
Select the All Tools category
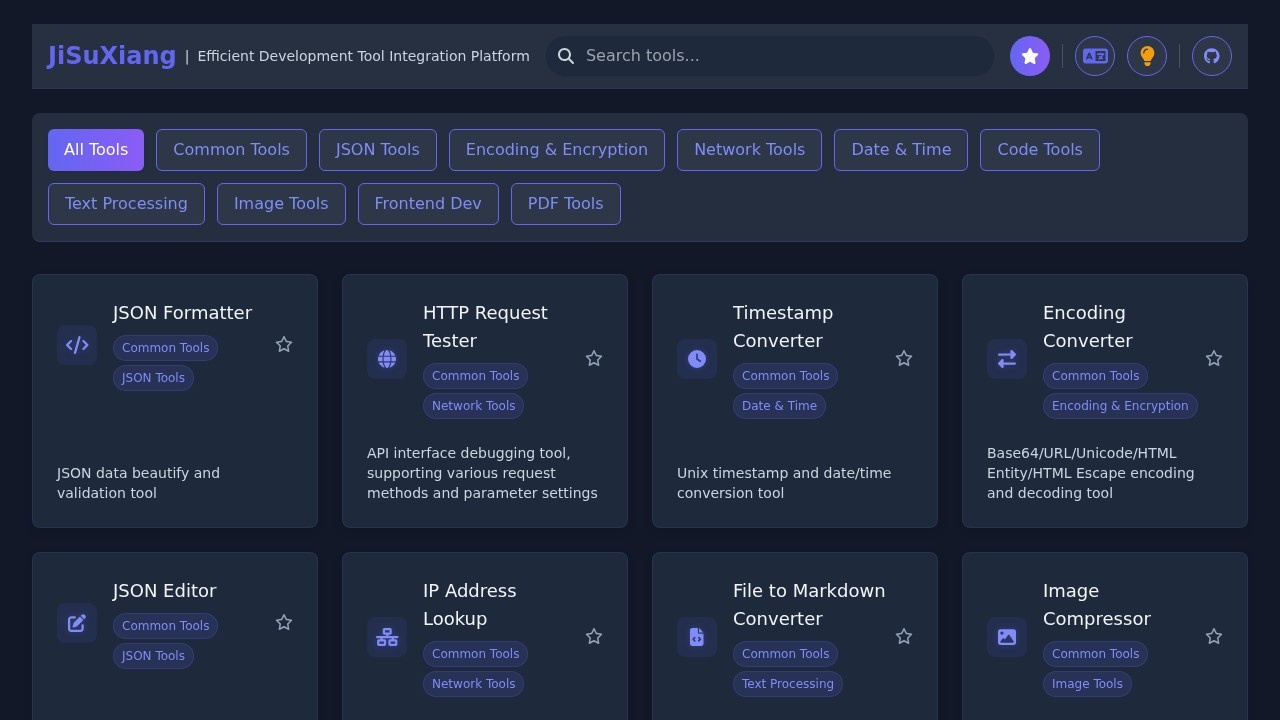click(x=96, y=150)
